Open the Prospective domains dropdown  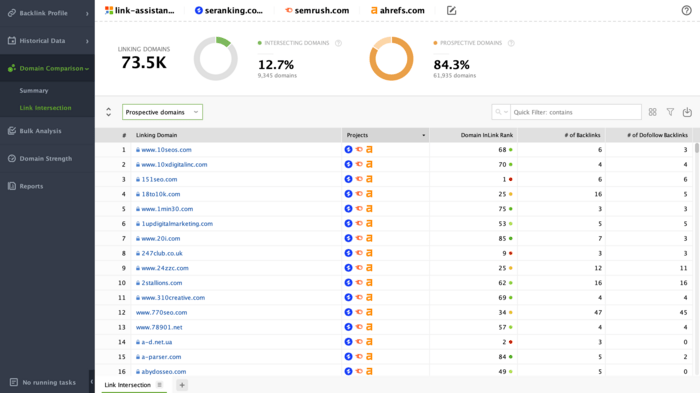[162, 112]
